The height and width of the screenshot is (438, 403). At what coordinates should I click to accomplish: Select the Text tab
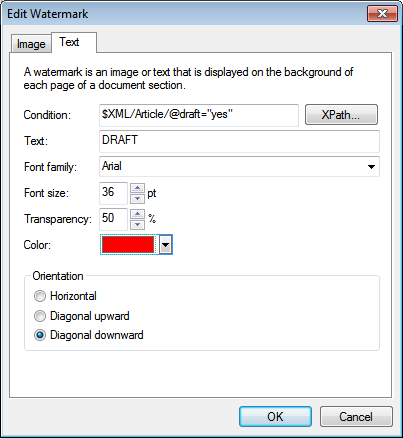pyautogui.click(x=69, y=42)
